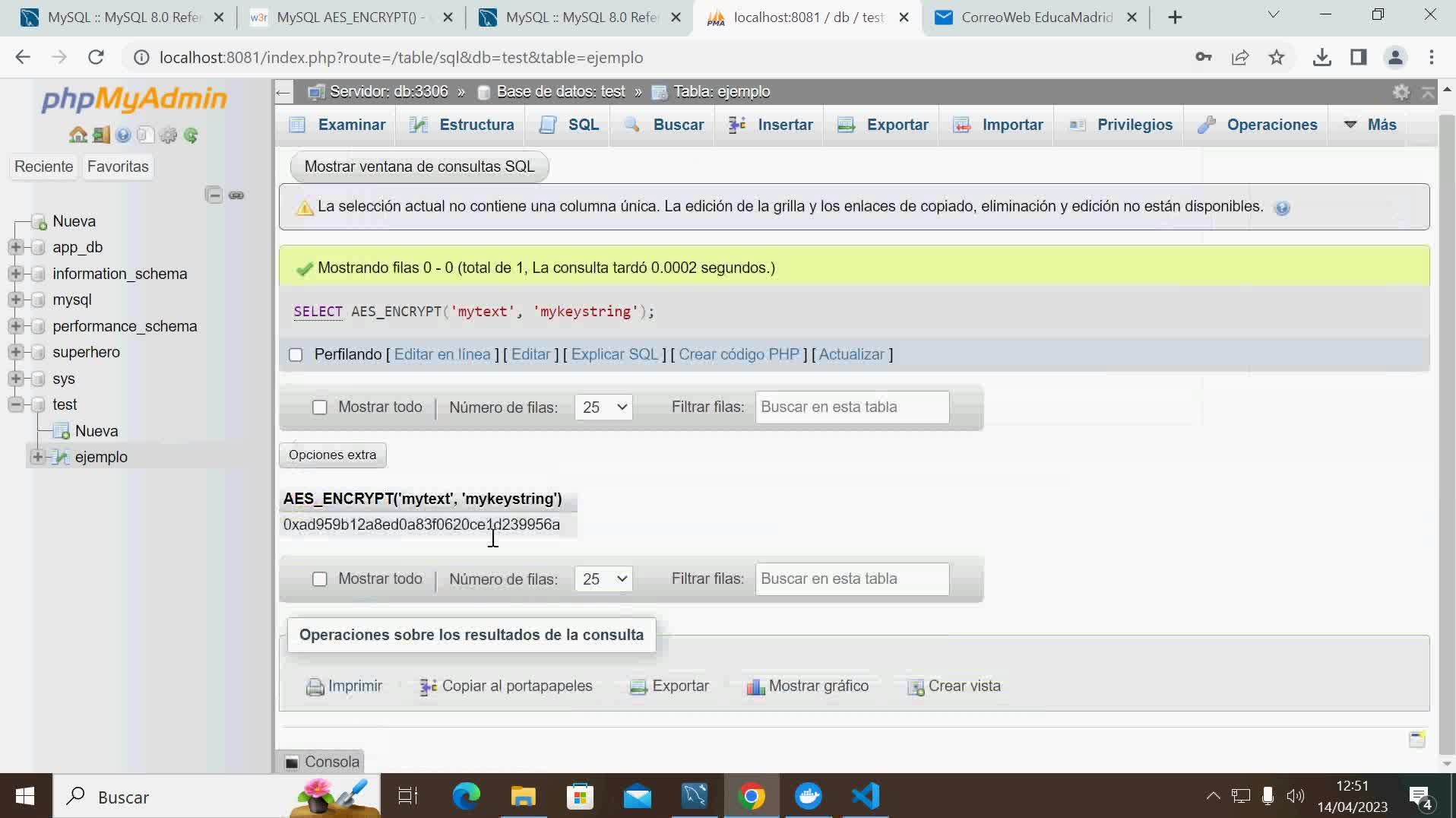Viewport: 1456px width, 818px height.
Task: Click Mostrar gráfico link
Action: (x=807, y=686)
